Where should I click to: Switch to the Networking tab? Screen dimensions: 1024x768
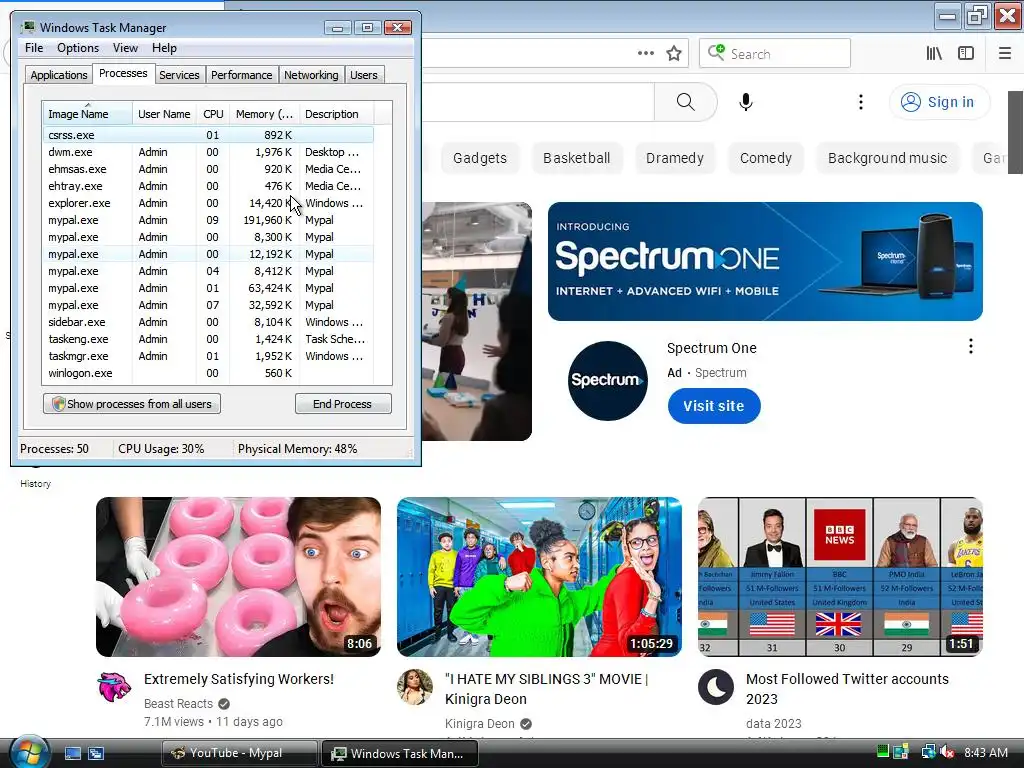[311, 75]
